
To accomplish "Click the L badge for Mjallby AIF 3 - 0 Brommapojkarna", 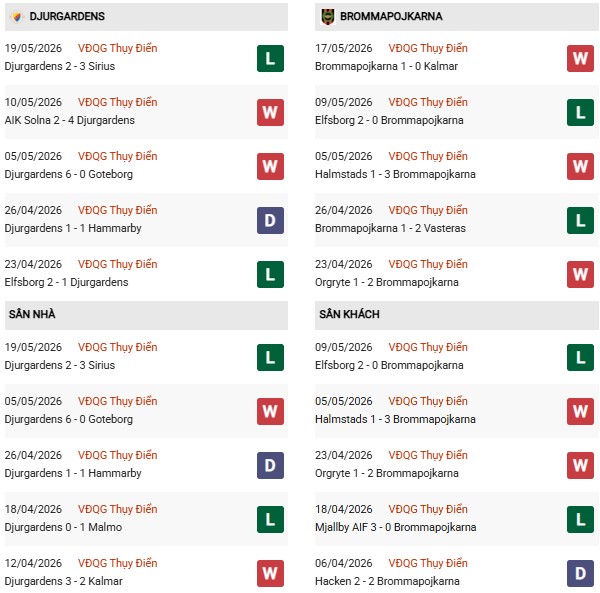I will point(580,520).
